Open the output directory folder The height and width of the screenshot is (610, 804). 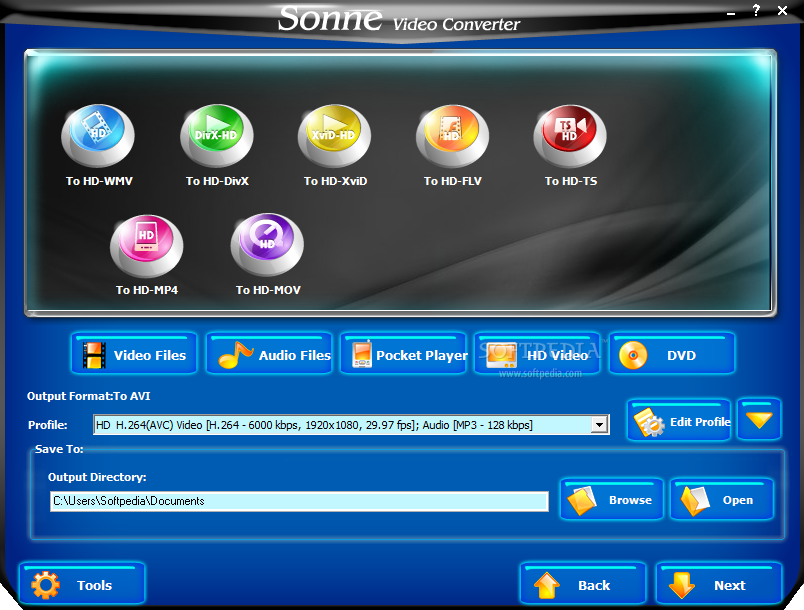(722, 500)
